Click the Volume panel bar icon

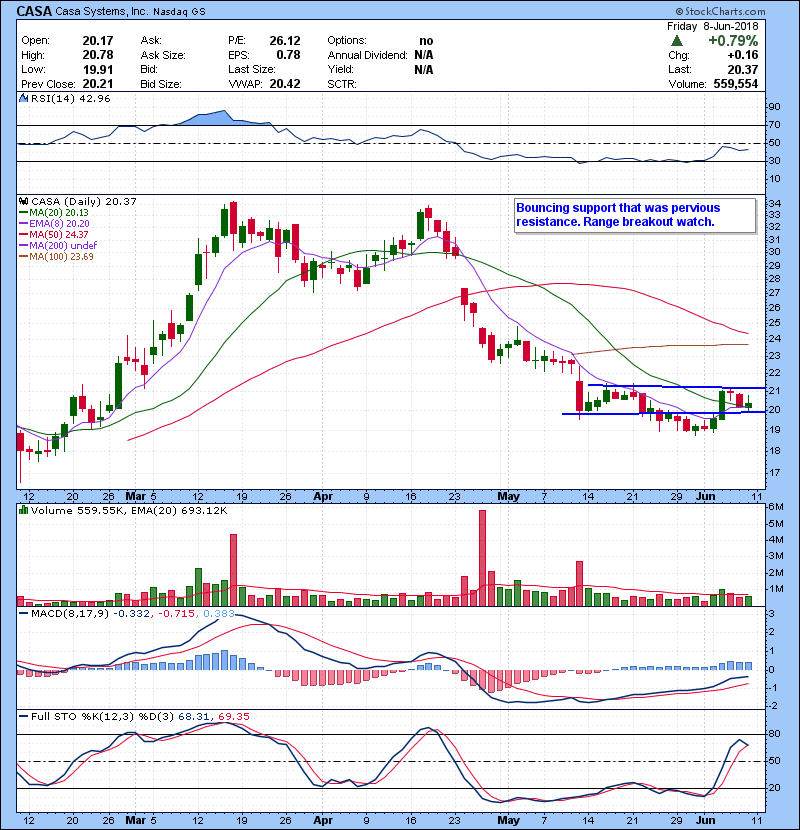[x=23, y=510]
